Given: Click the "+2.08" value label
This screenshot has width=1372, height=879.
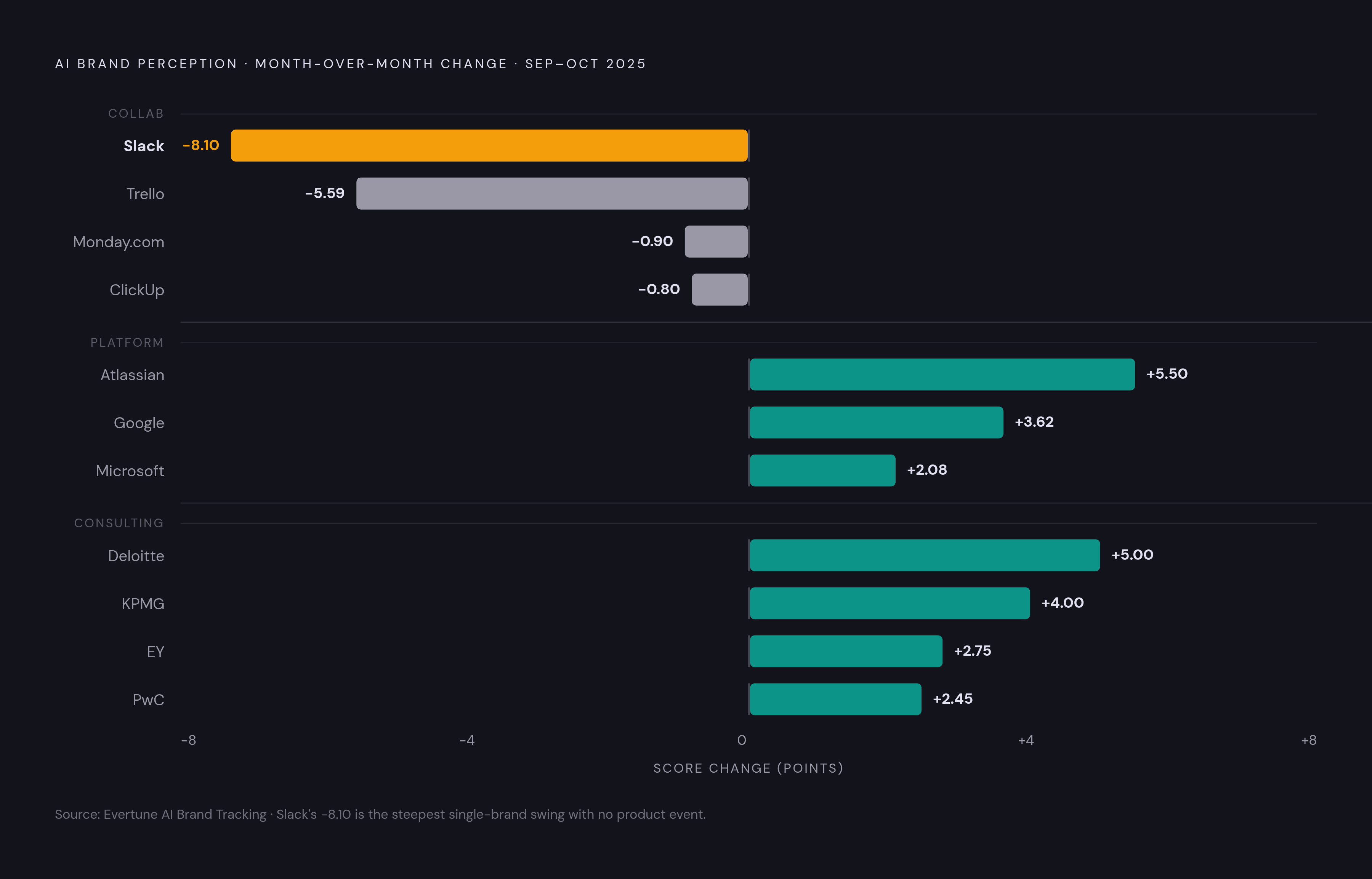Looking at the screenshot, I should 927,470.
